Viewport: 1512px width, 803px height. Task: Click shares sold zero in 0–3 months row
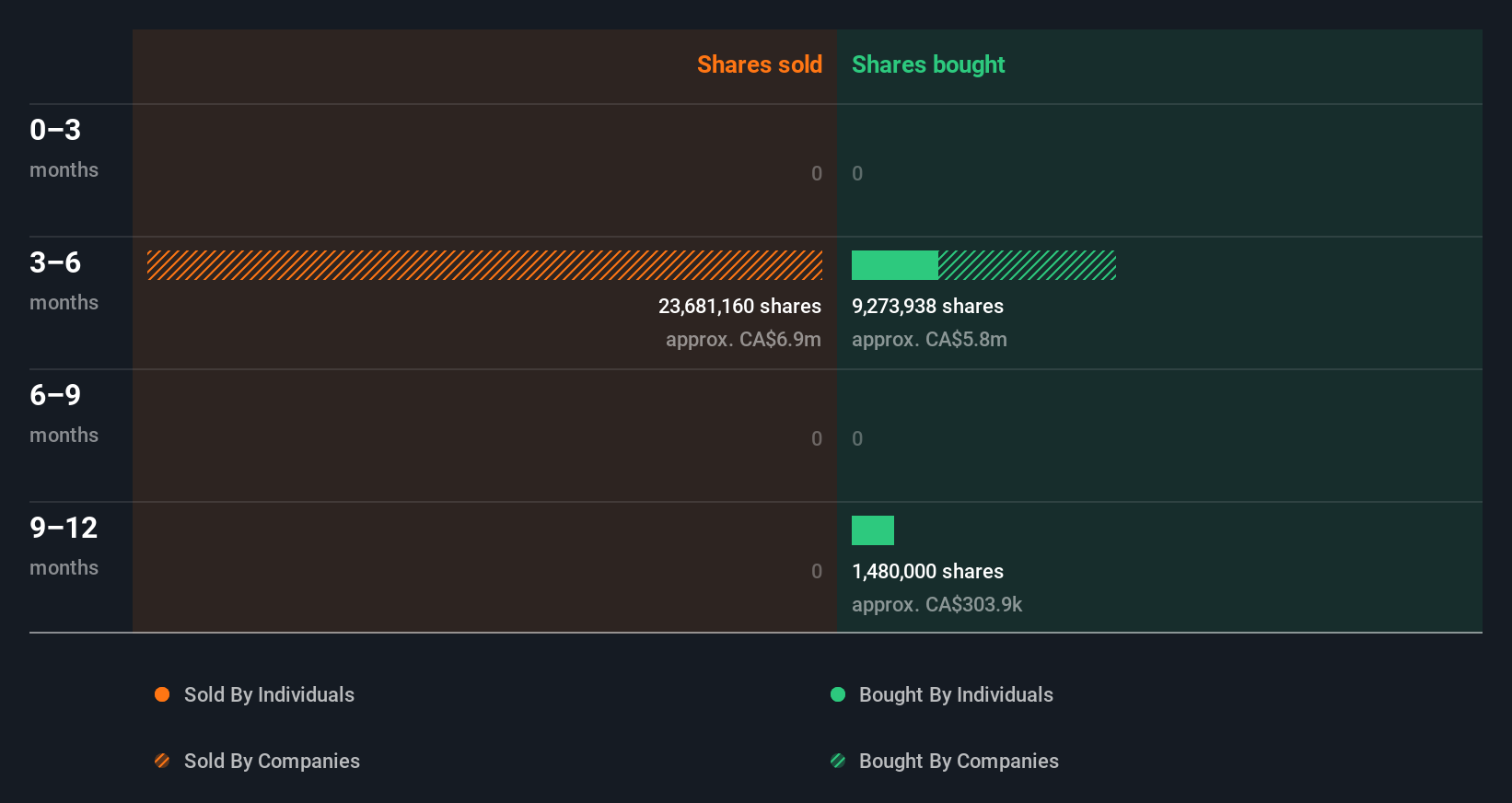(x=817, y=173)
